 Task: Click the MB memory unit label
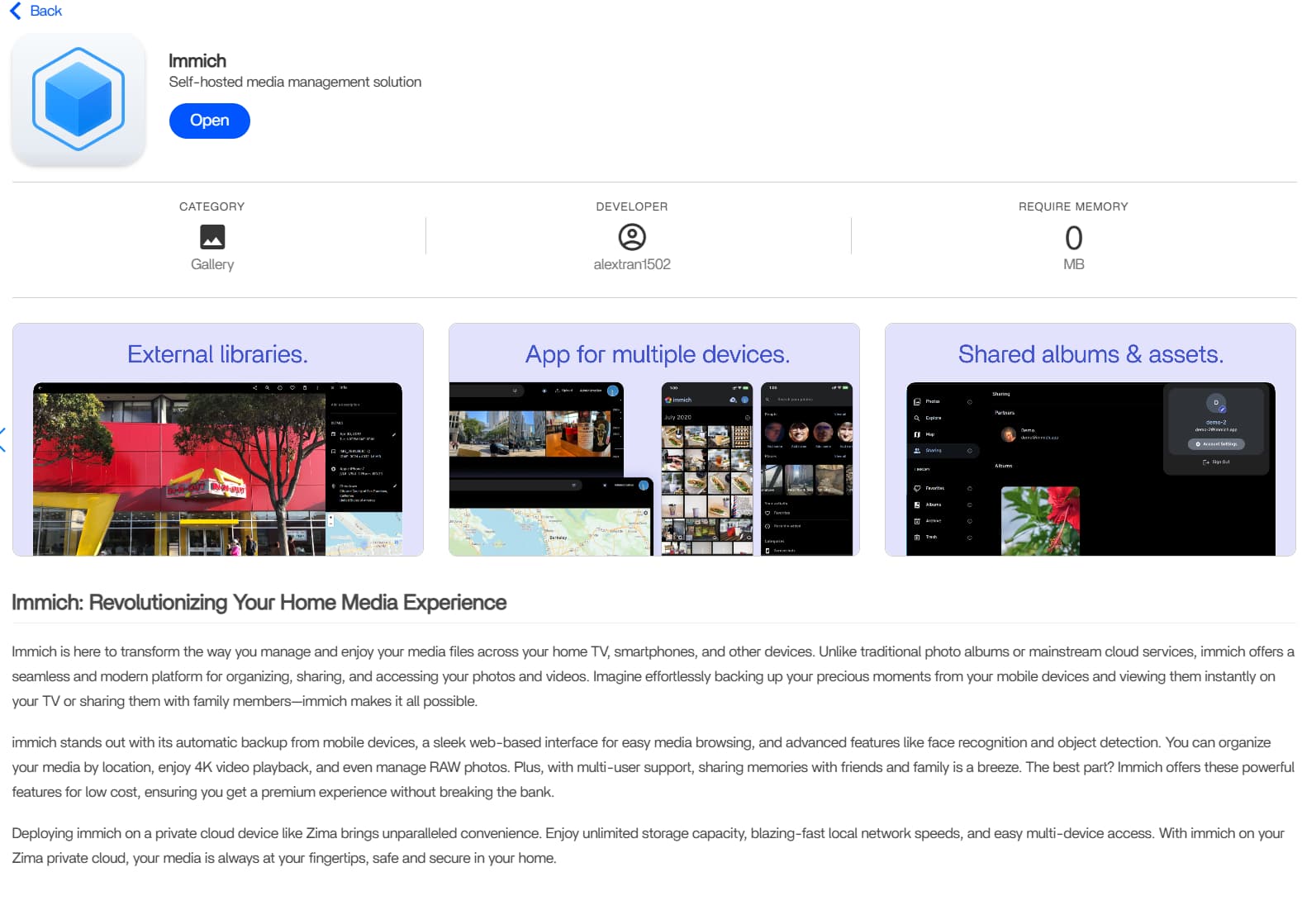[x=1073, y=264]
